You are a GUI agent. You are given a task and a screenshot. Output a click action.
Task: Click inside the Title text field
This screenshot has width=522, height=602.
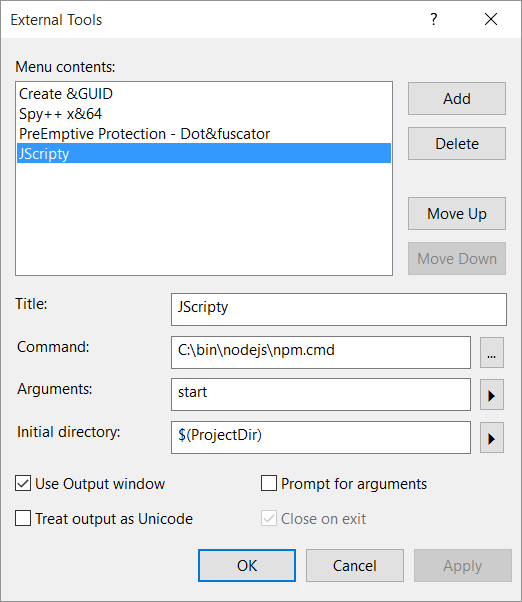point(339,309)
